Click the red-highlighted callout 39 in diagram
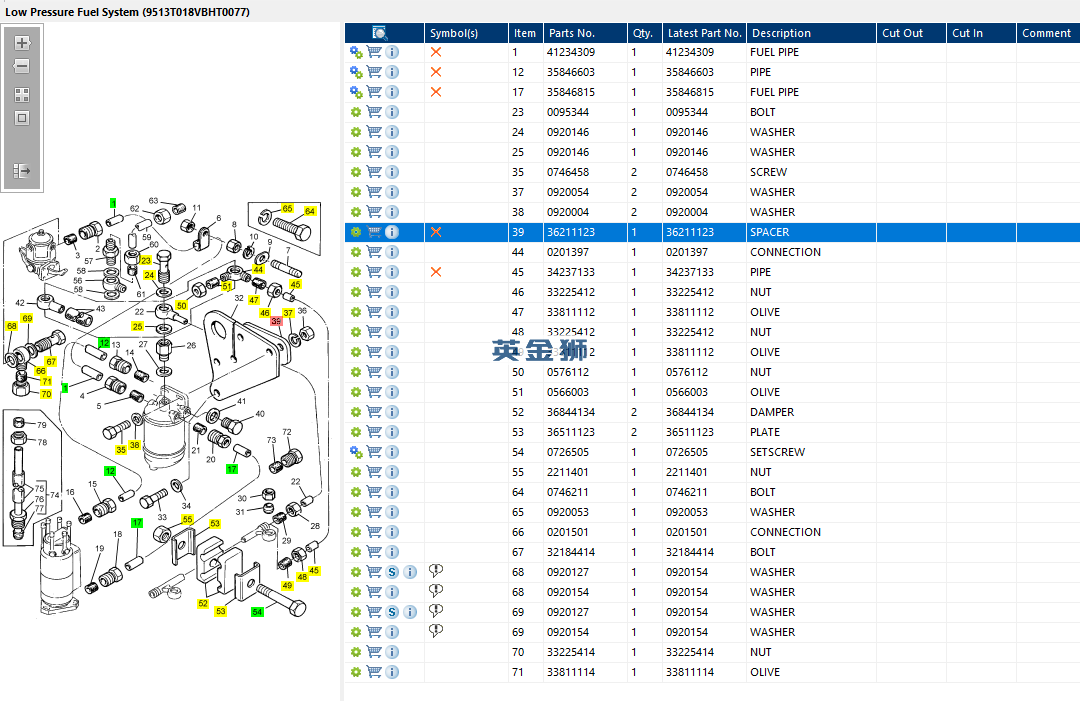This screenshot has height=701, width=1080. (x=276, y=321)
